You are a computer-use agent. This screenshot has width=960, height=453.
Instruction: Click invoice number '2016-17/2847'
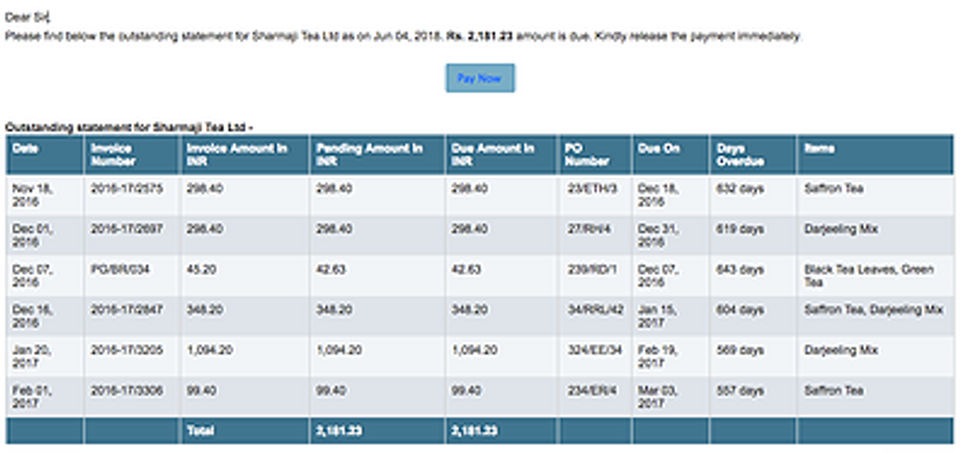coord(127,310)
